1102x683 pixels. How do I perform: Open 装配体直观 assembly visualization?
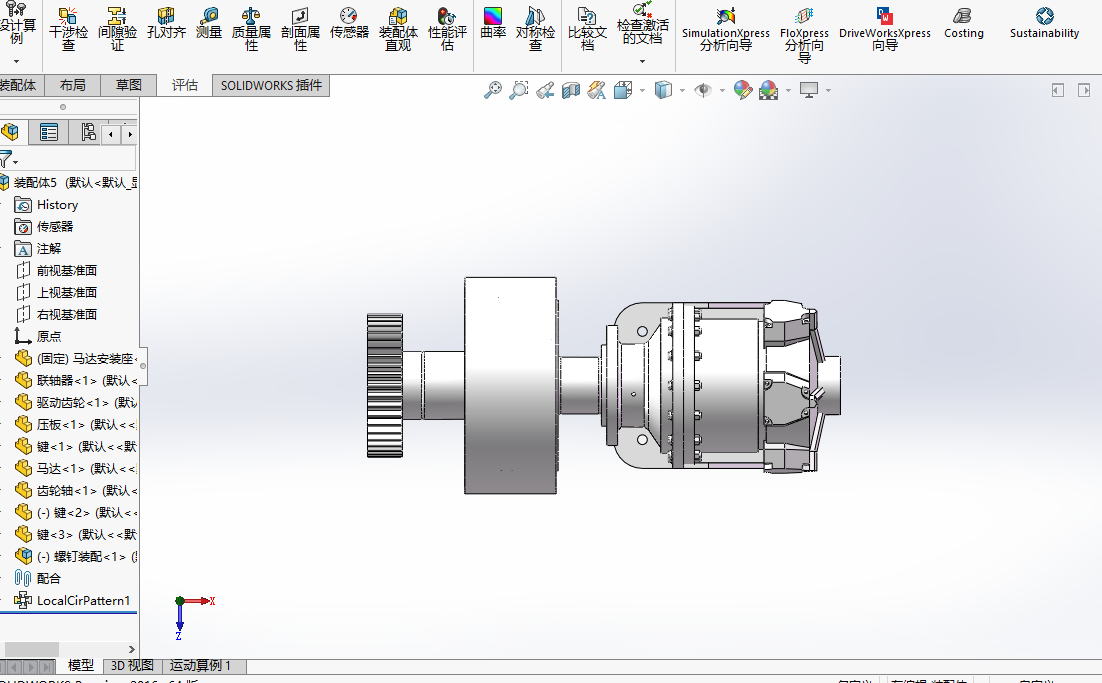pyautogui.click(x=398, y=29)
